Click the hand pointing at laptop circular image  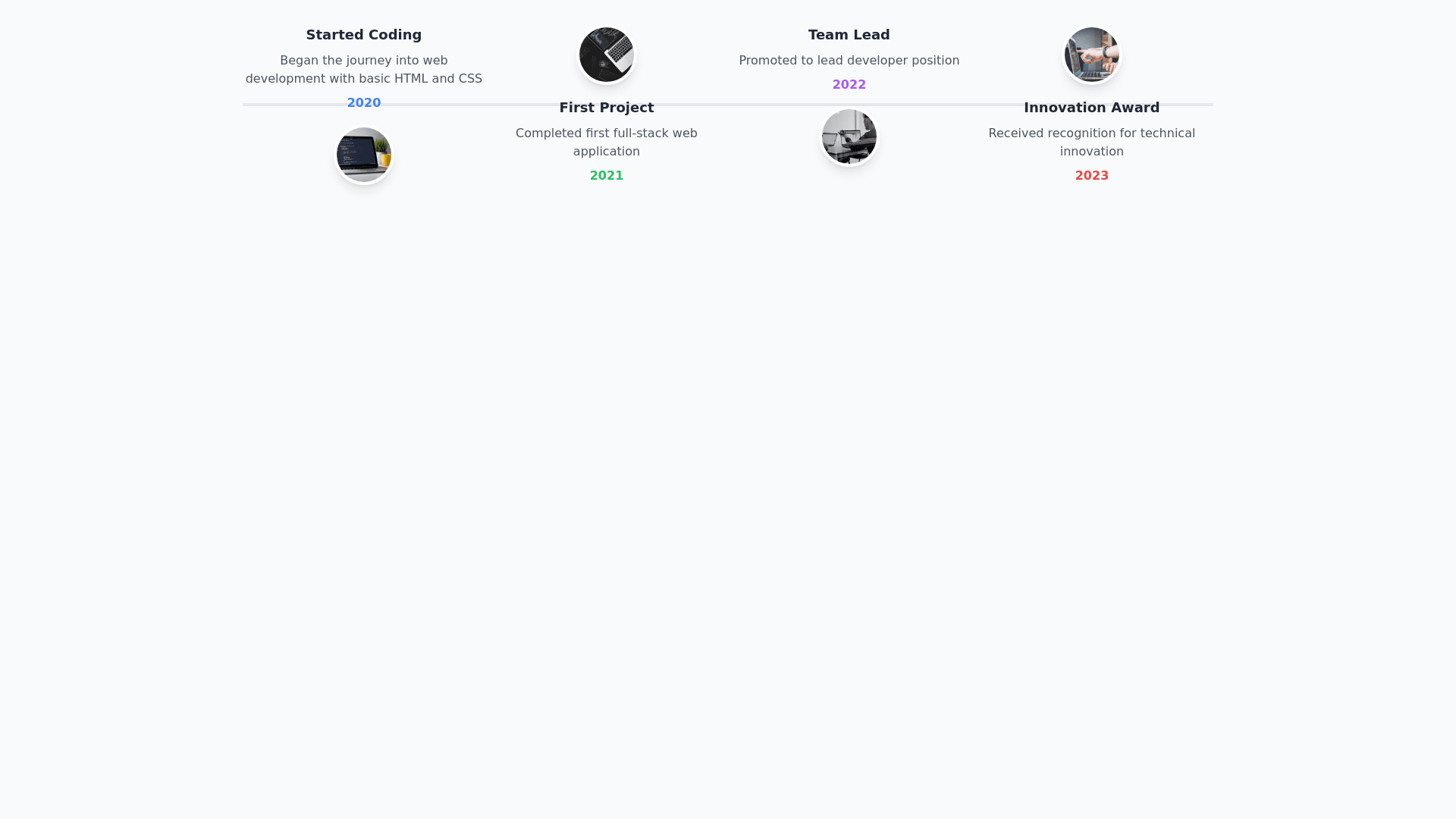coord(1092,55)
